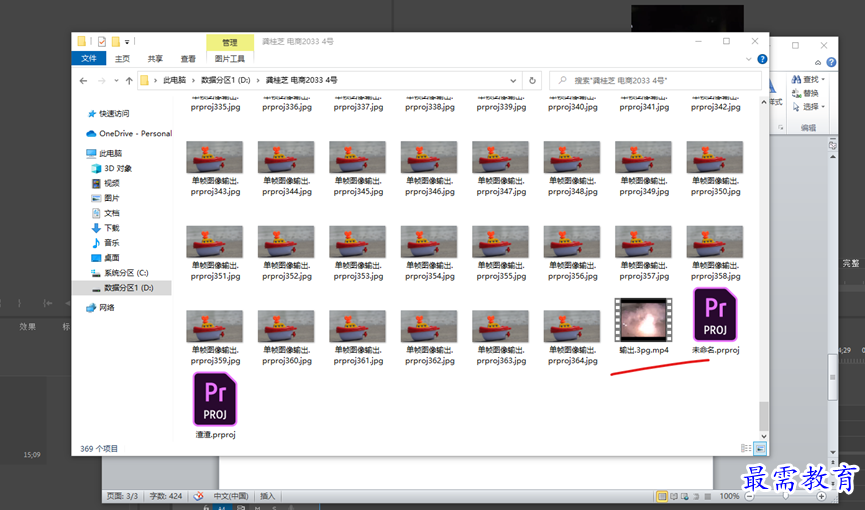Click the new folder icon in quick access toolbar

(x=115, y=41)
